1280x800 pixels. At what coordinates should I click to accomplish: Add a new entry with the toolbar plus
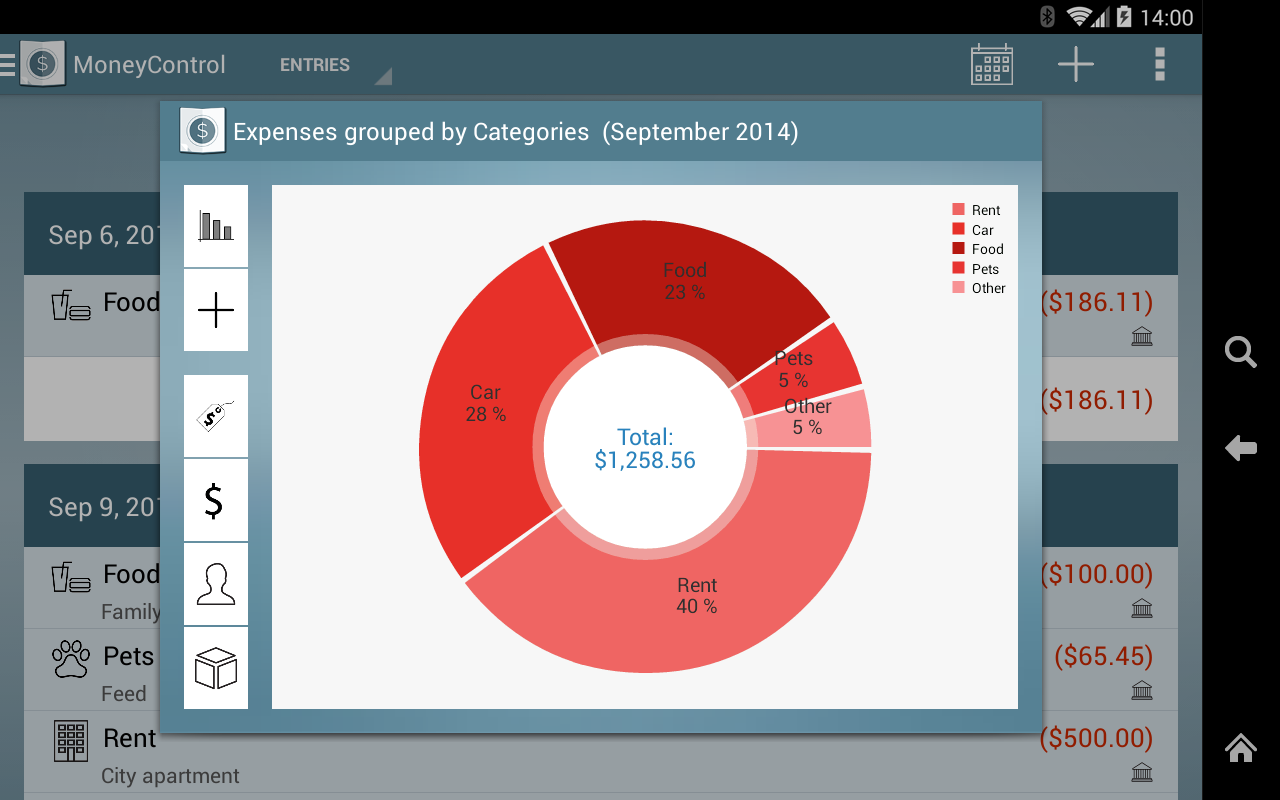click(1075, 64)
